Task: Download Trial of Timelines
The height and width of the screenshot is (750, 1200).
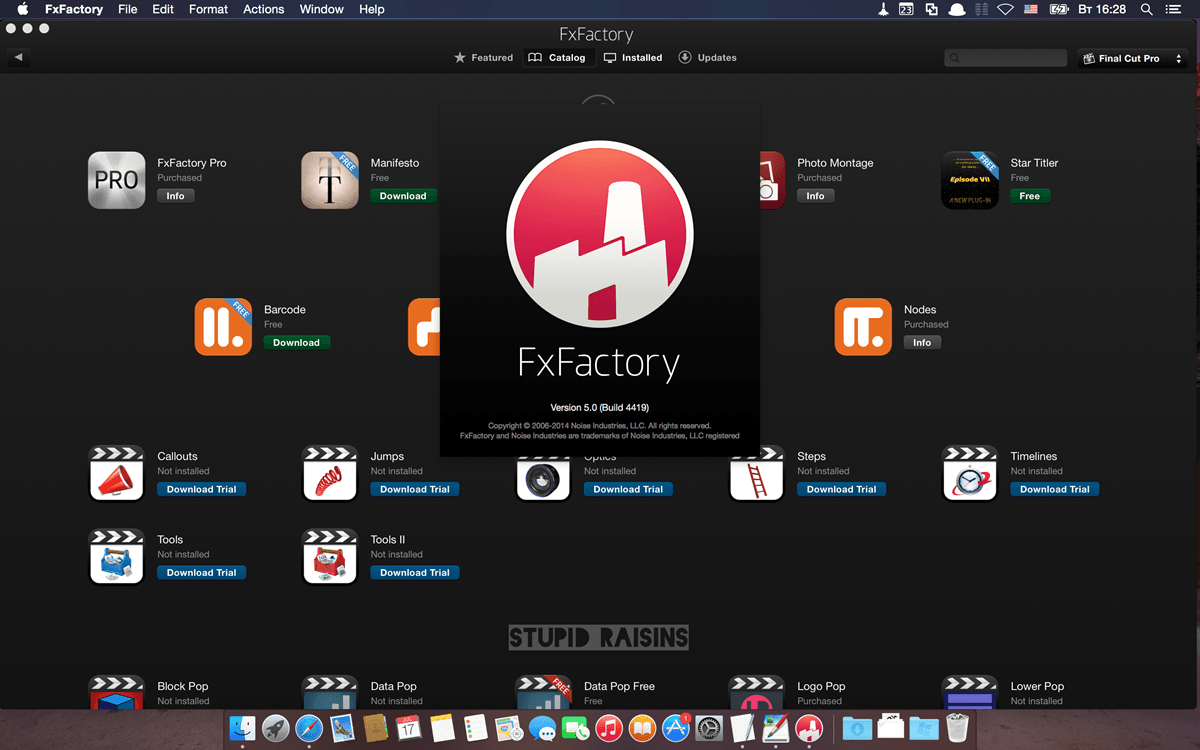Action: (x=1055, y=489)
